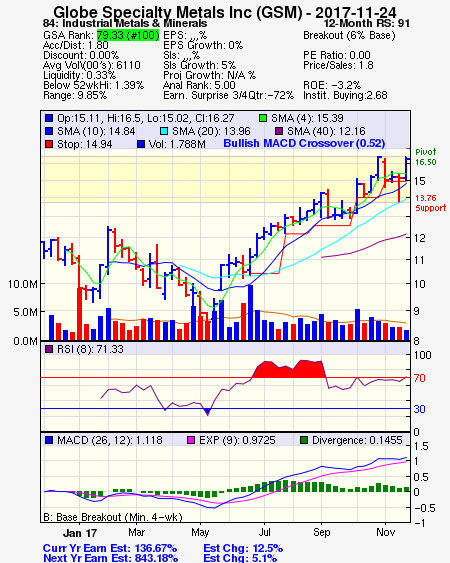The height and width of the screenshot is (563, 450).
Task: Select the cyan SMA (20) legend marker
Action: (x=163, y=131)
